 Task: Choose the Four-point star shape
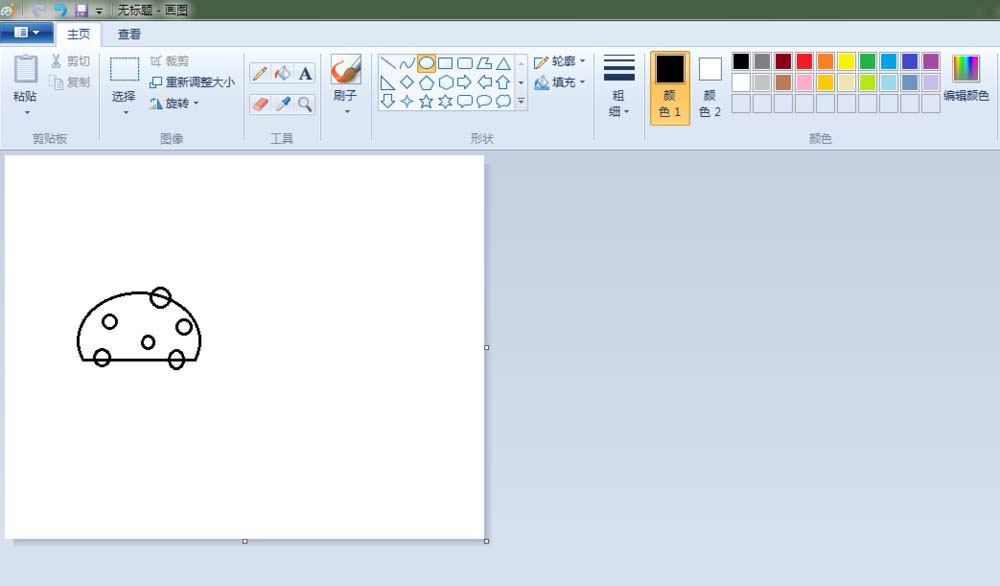407,101
